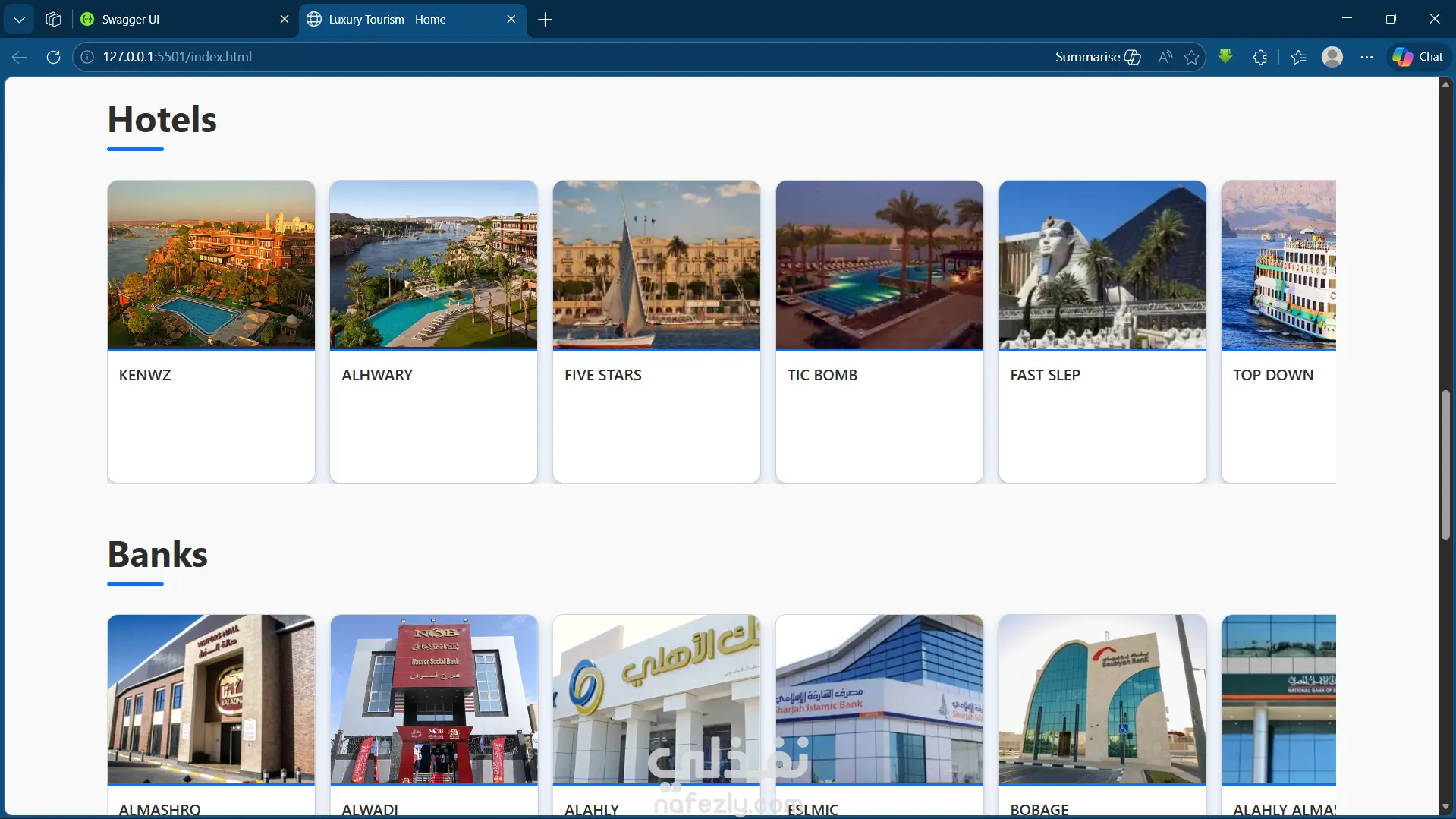1456x819 pixels.
Task: Close the Swagger UI tab
Action: pyautogui.click(x=285, y=20)
